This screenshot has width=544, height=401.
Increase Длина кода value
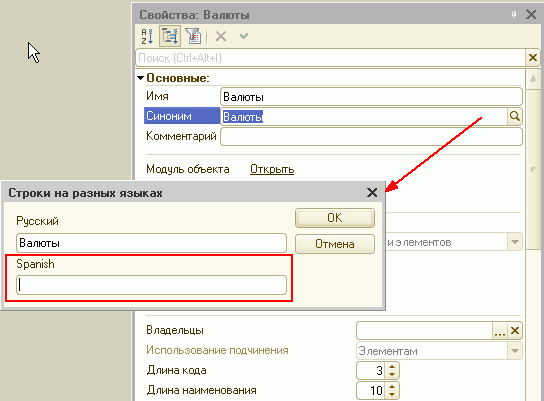392,367
